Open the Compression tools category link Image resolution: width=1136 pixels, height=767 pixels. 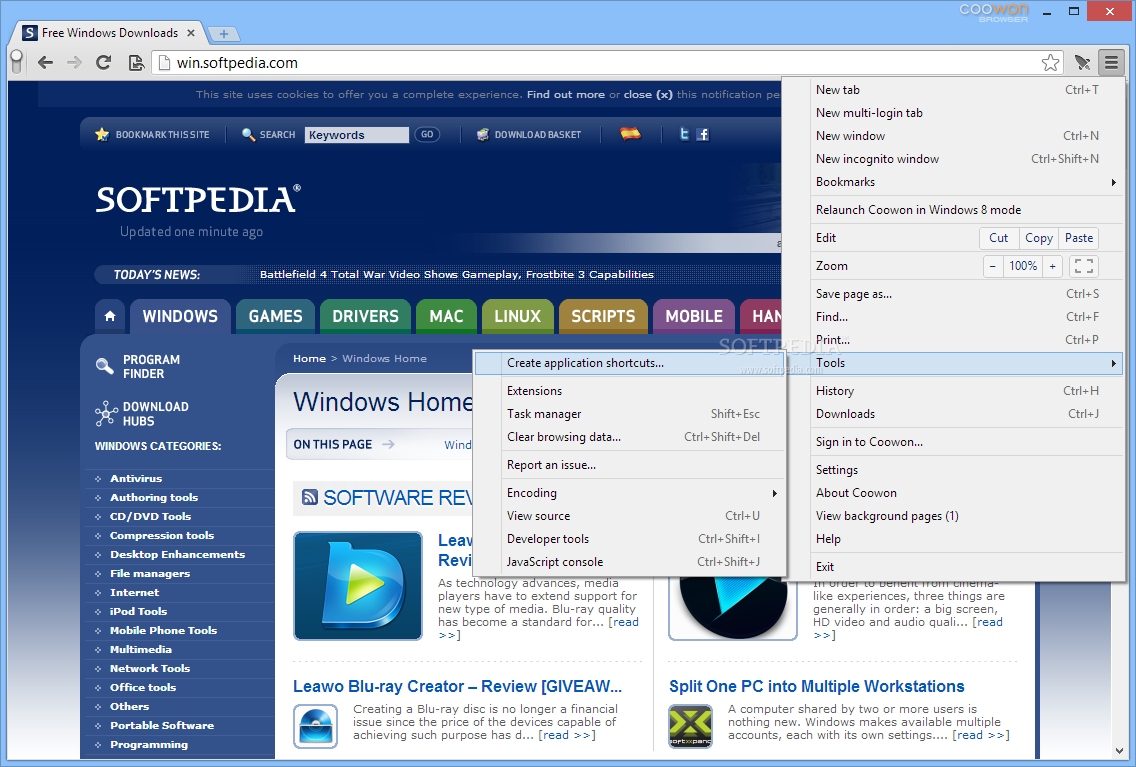click(x=162, y=535)
